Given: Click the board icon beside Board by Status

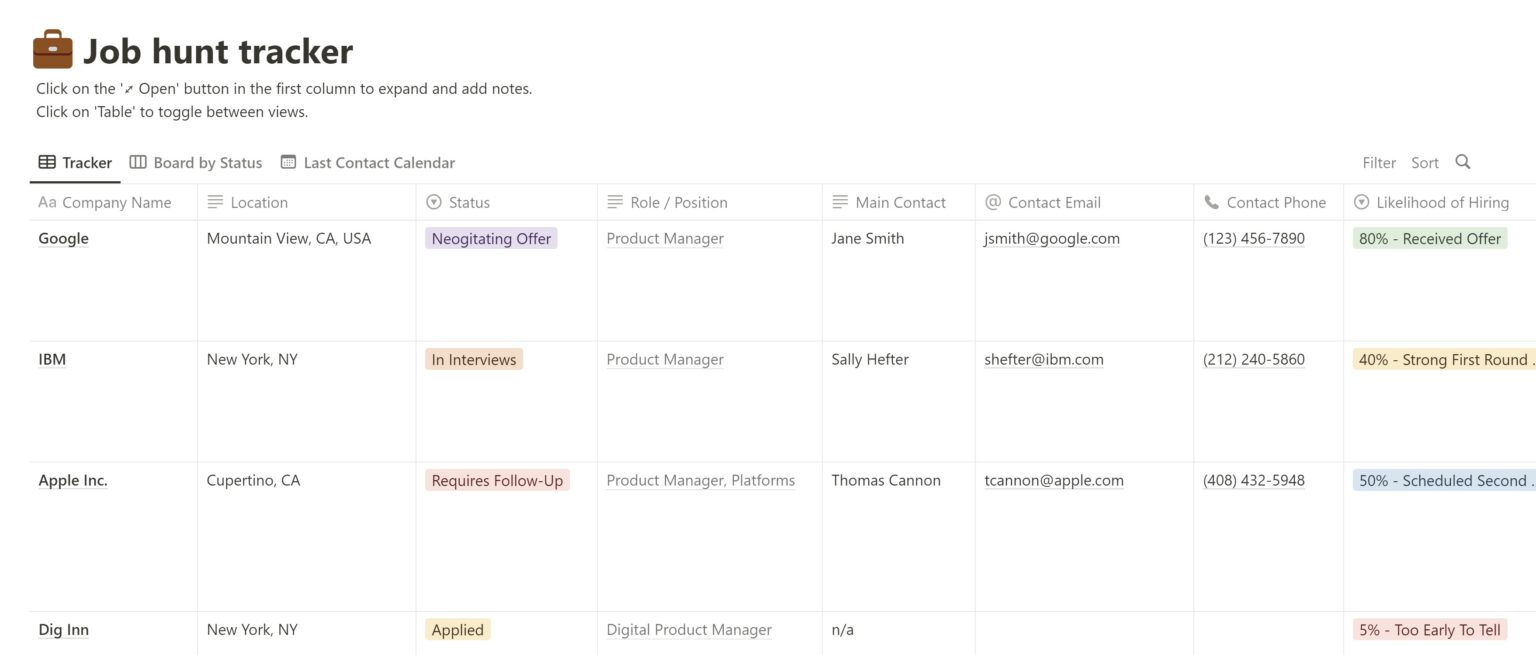Looking at the screenshot, I should click(x=137, y=161).
